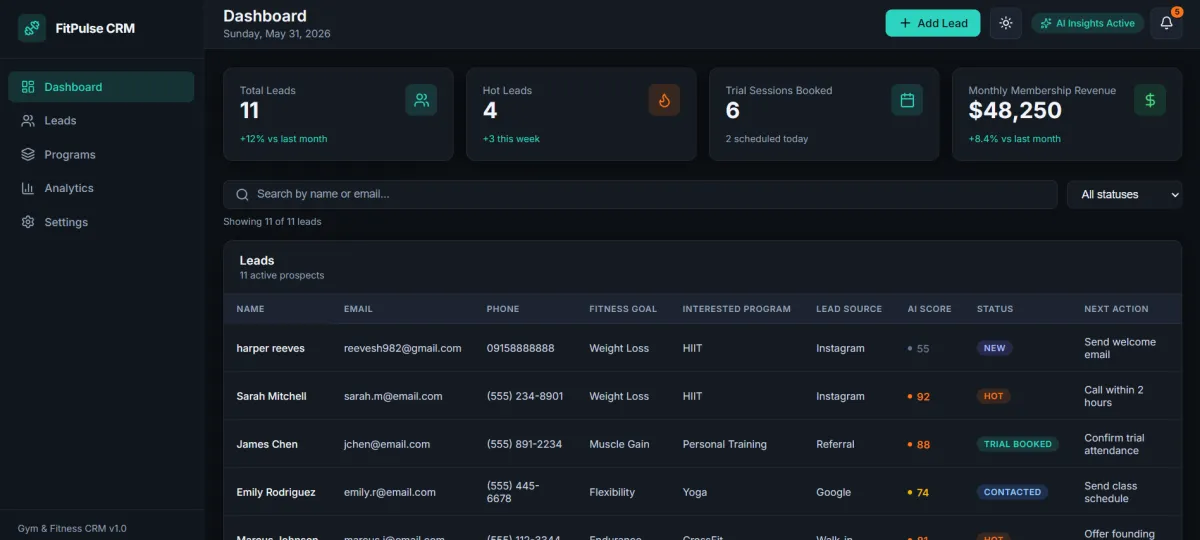Click the Hot Leads flame icon
Screen dimensions: 1200x540
point(664,100)
